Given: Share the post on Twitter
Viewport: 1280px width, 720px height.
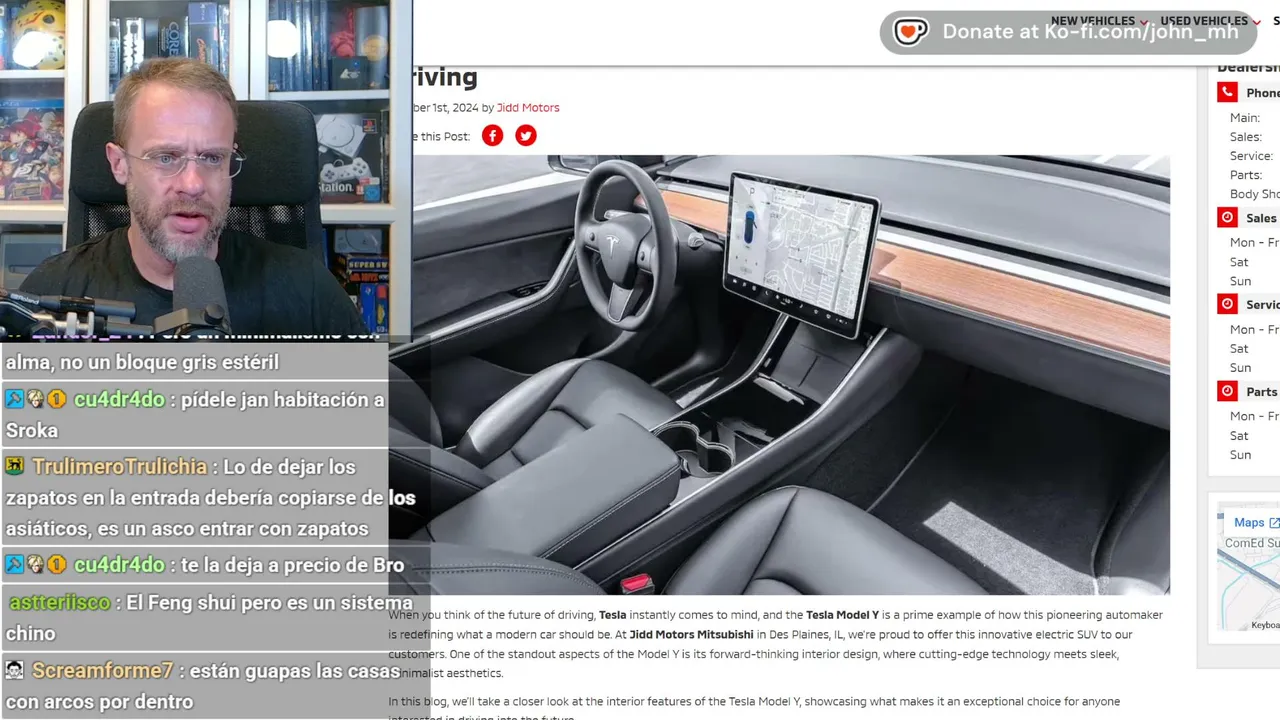Looking at the screenshot, I should [526, 136].
